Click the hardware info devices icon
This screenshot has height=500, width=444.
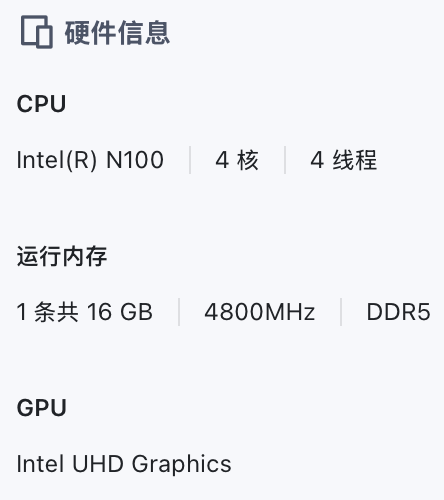click(x=37, y=32)
